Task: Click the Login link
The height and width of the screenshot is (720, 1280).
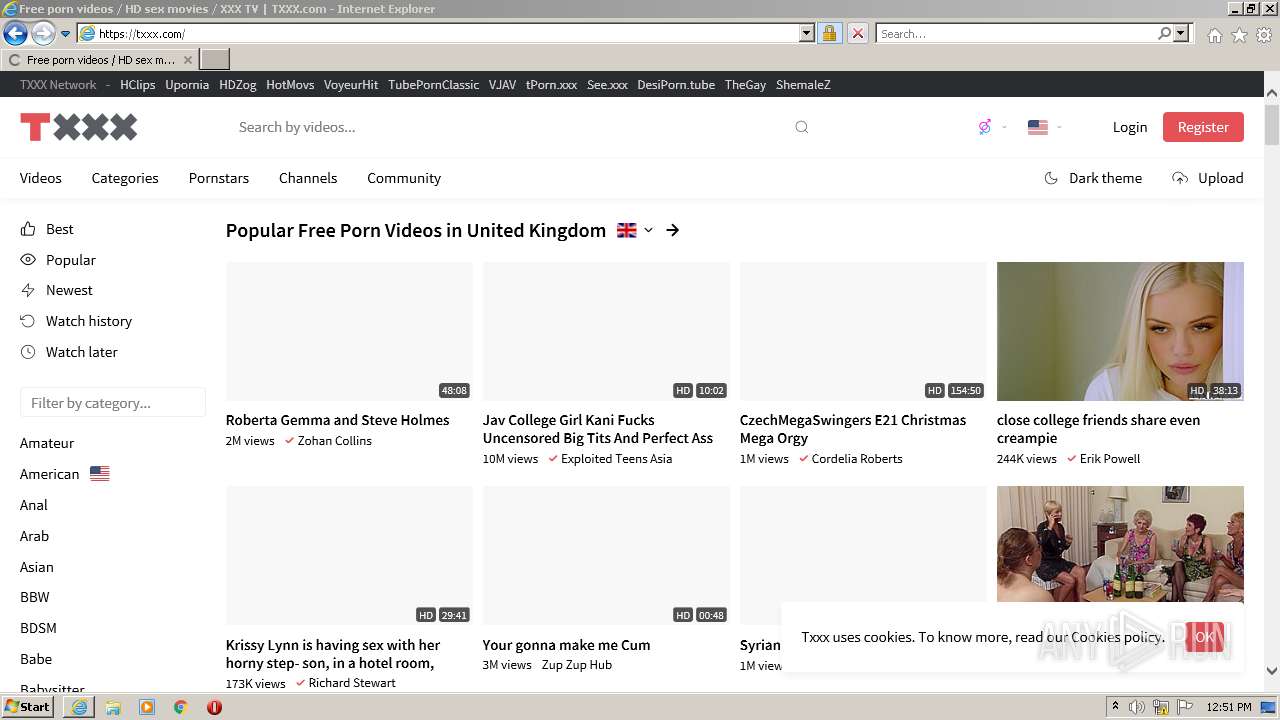Action: (1130, 127)
